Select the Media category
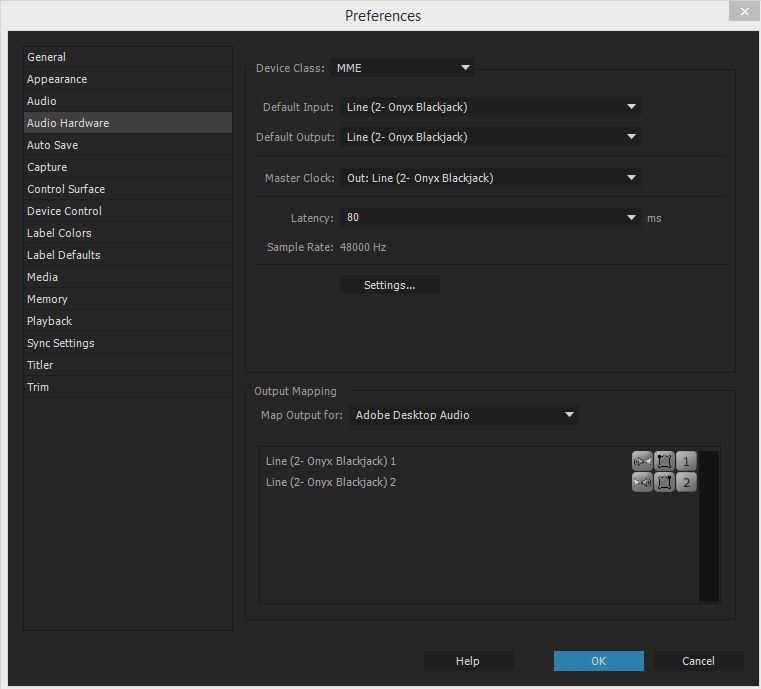761x689 pixels. click(128, 277)
